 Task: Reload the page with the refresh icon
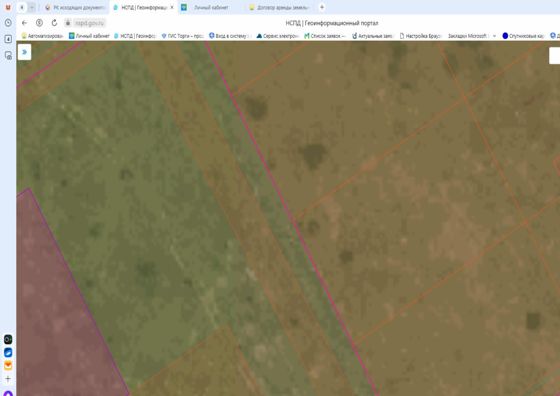[x=54, y=23]
